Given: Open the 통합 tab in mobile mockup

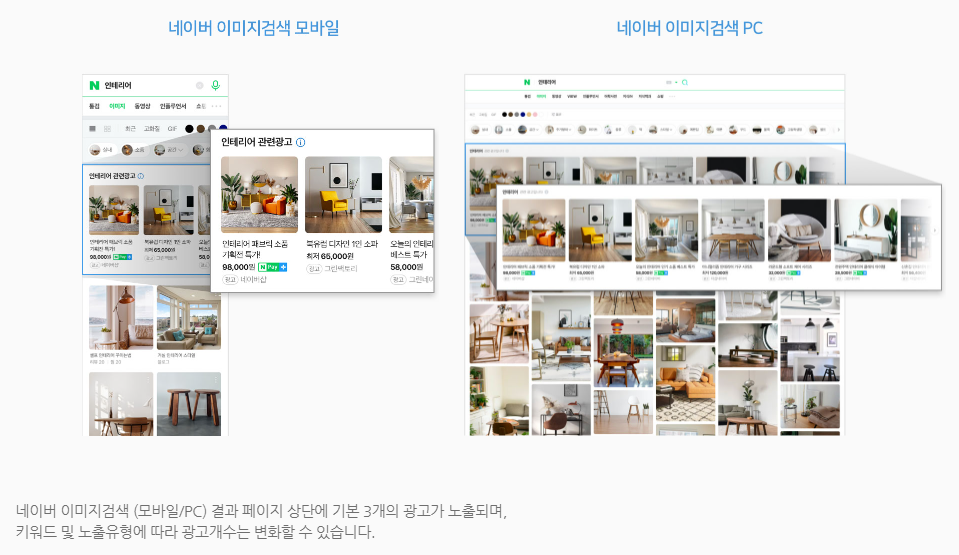Looking at the screenshot, I should pyautogui.click(x=94, y=106).
